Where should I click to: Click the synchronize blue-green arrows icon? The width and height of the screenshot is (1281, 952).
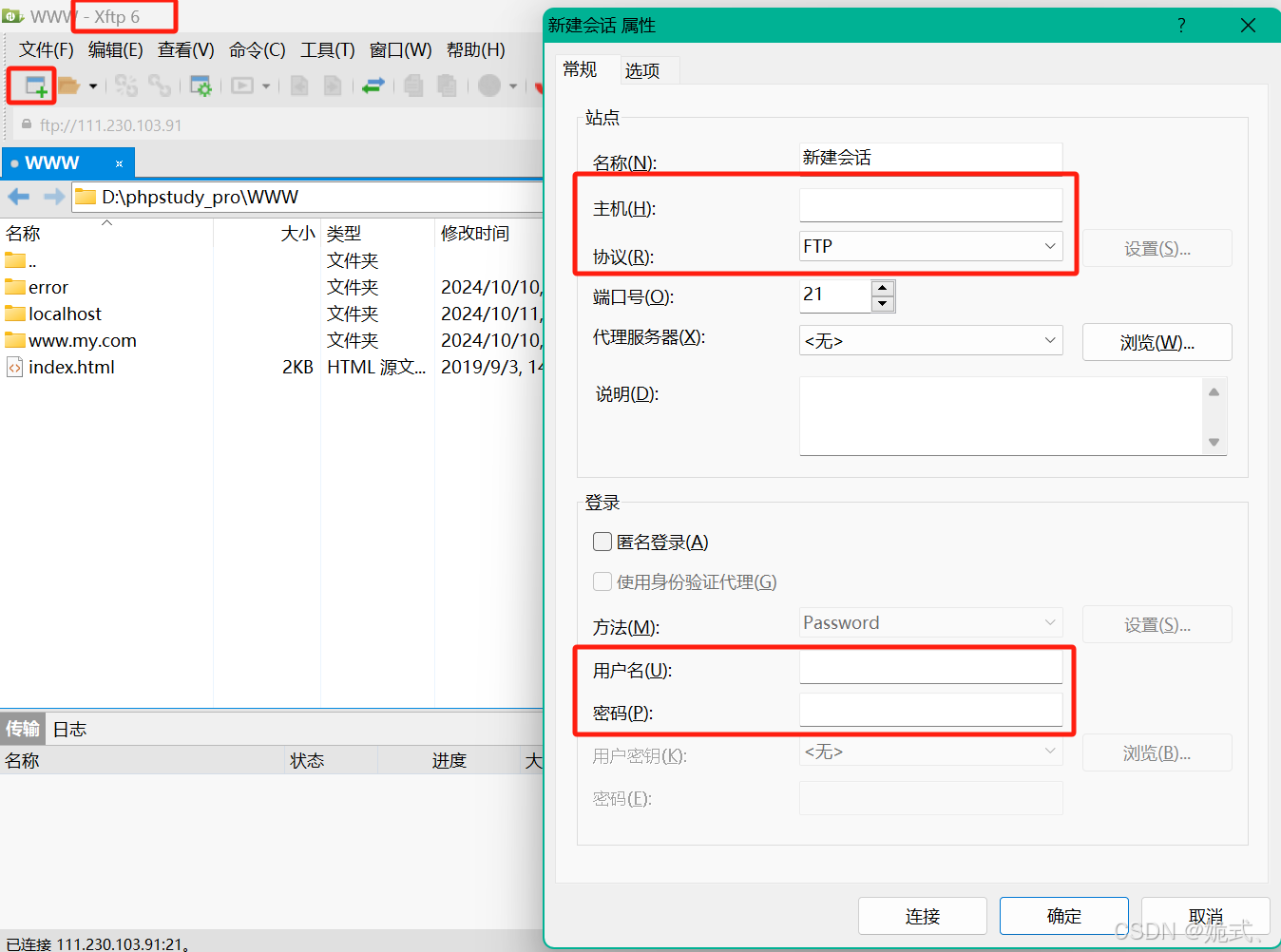373,86
